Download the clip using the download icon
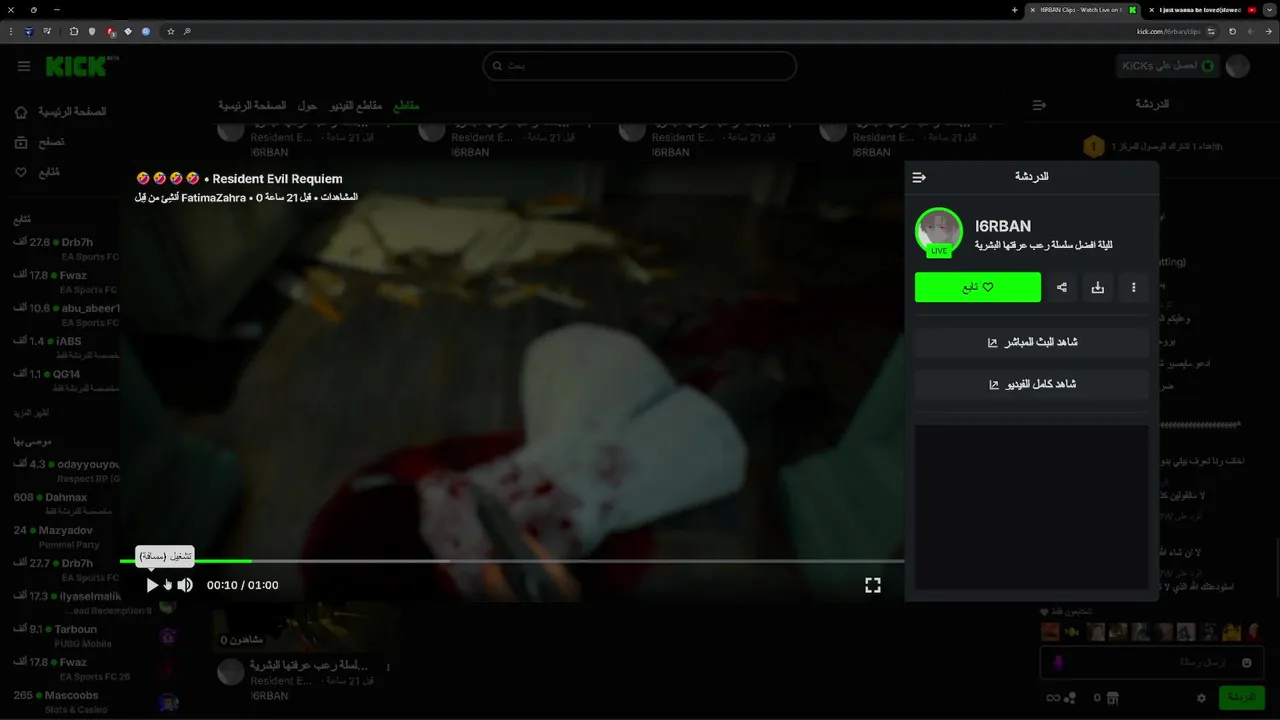This screenshot has height=720, width=1280. [x=1098, y=287]
